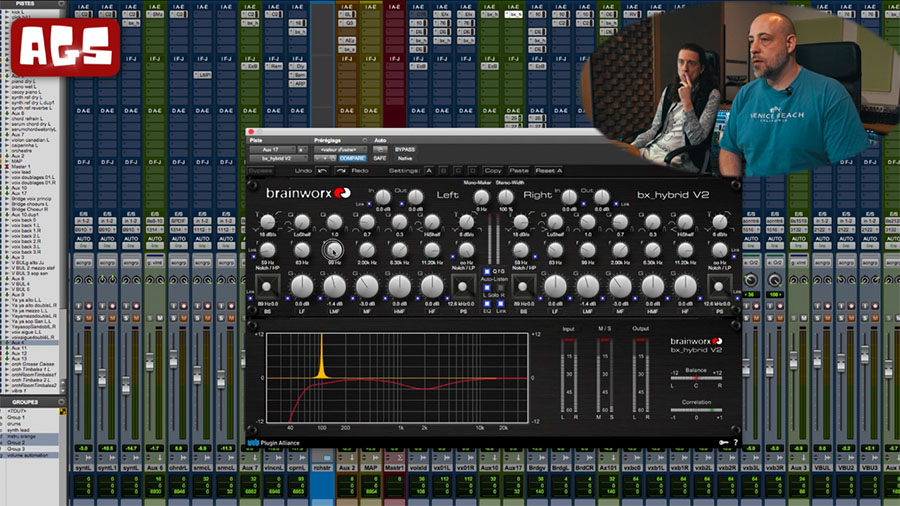Click the volume automation group entry
900x506 pixels.
(x=27, y=455)
